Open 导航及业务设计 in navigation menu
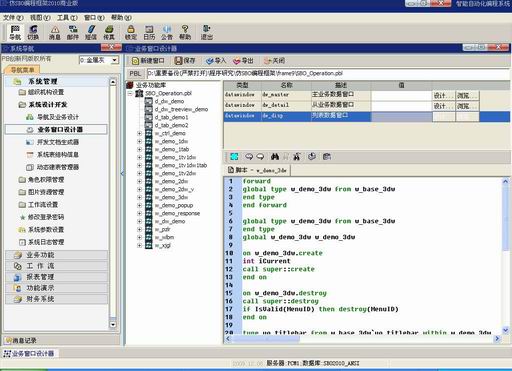 click(x=58, y=117)
